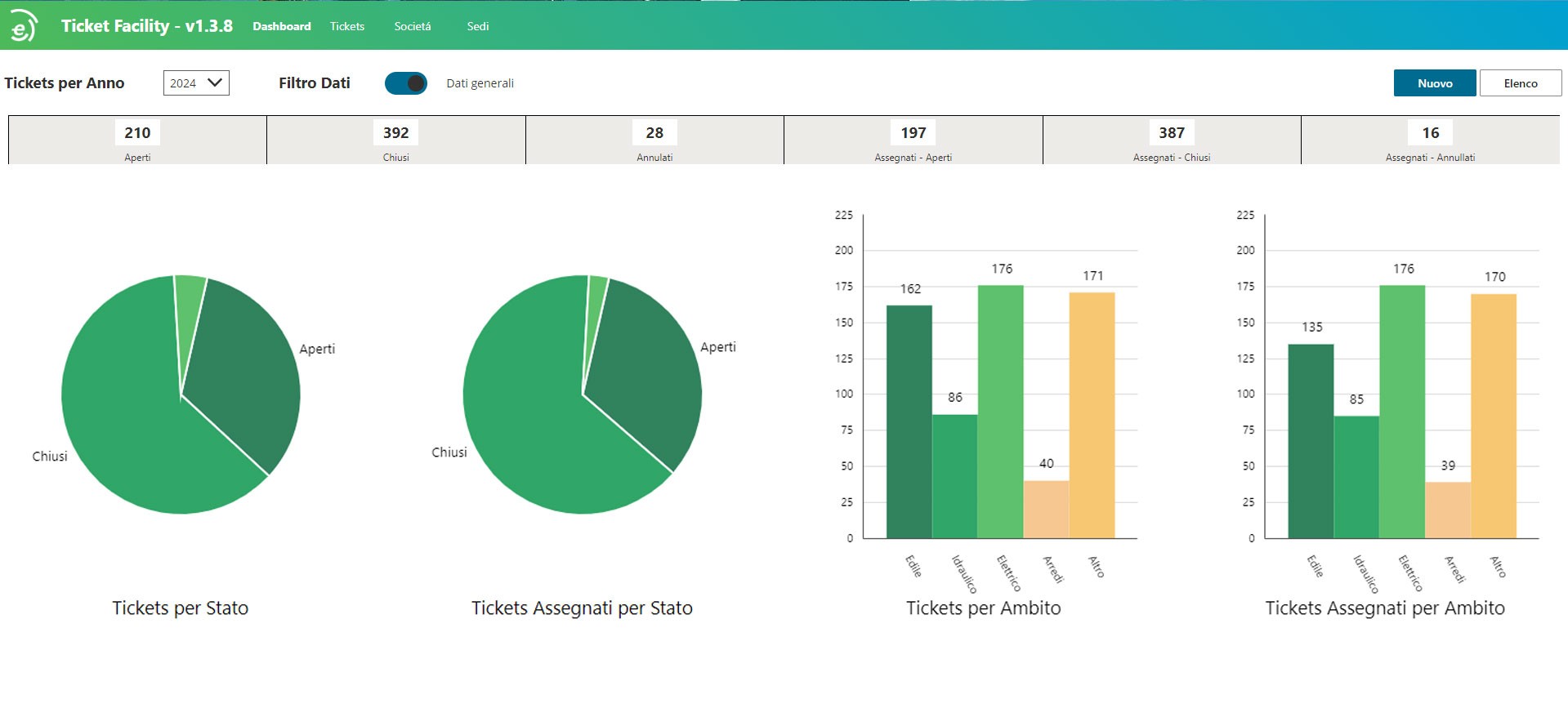
Task: Click the Elenco button
Action: point(1521,83)
